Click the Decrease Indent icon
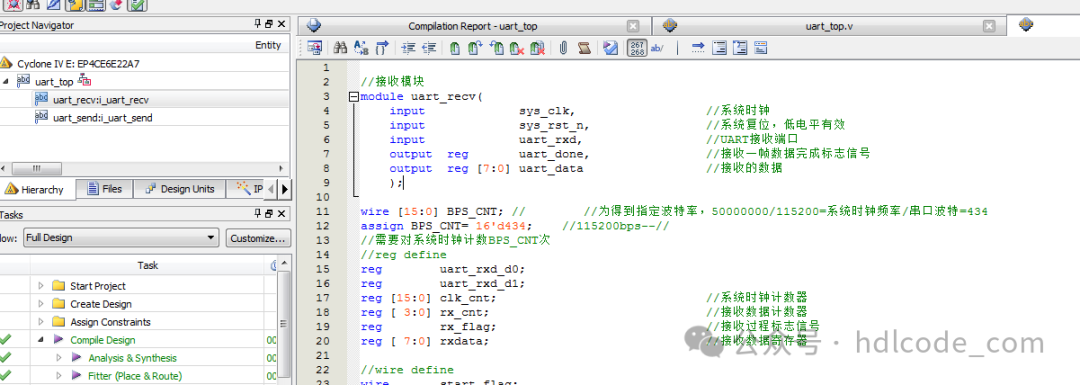The image size is (1080, 385). click(429, 48)
